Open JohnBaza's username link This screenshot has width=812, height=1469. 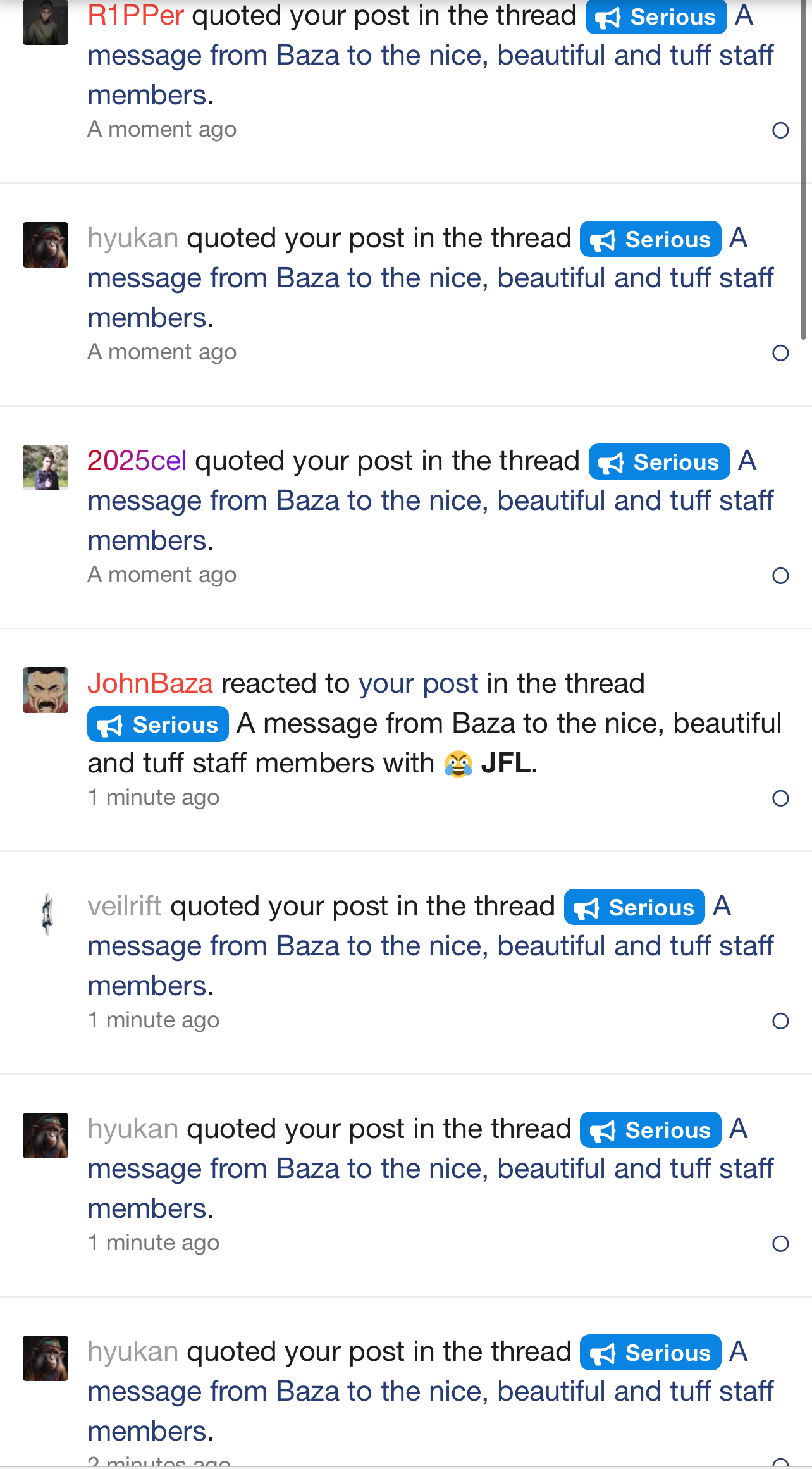[150, 683]
